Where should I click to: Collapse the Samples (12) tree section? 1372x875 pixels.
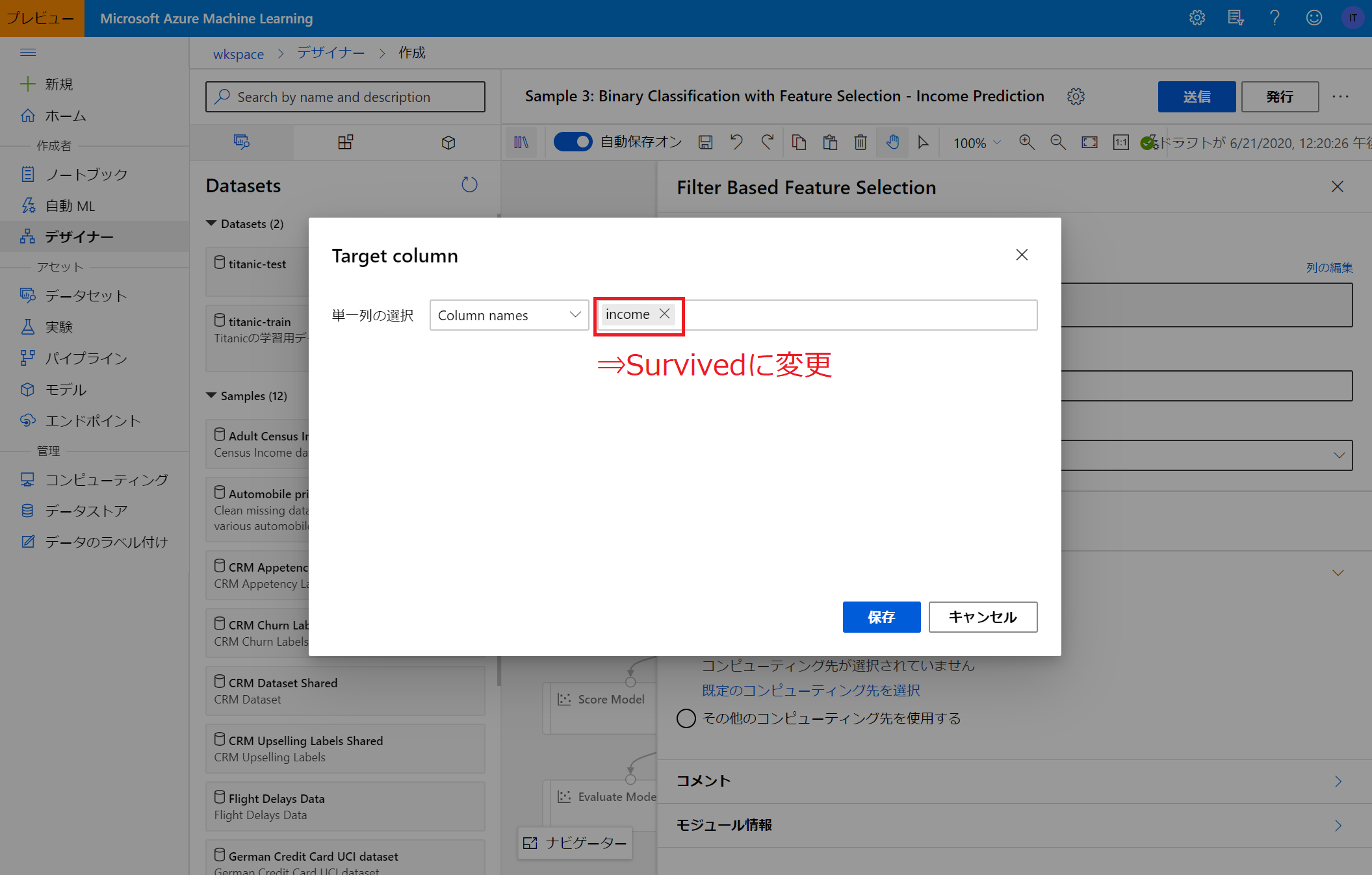[x=211, y=396]
